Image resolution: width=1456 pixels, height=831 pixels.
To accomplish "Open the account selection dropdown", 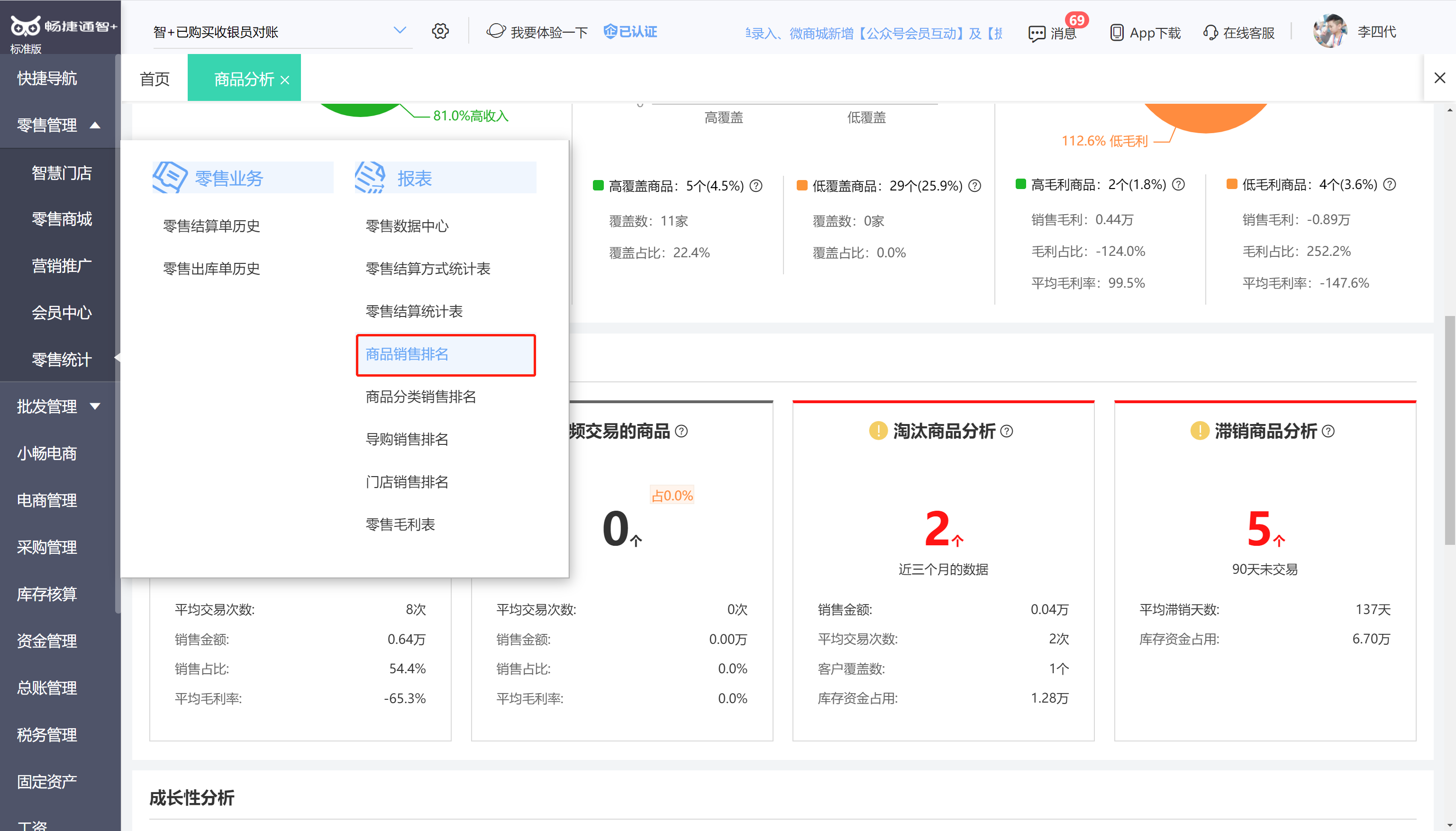I will [400, 30].
